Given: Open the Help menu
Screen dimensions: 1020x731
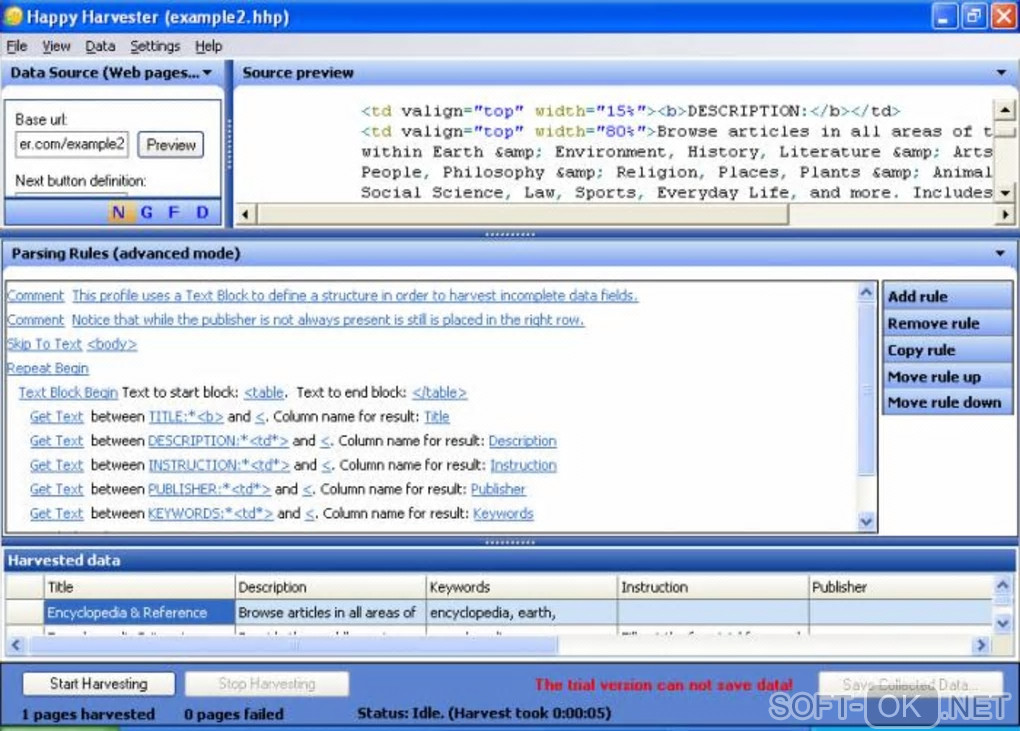Looking at the screenshot, I should click(x=208, y=46).
